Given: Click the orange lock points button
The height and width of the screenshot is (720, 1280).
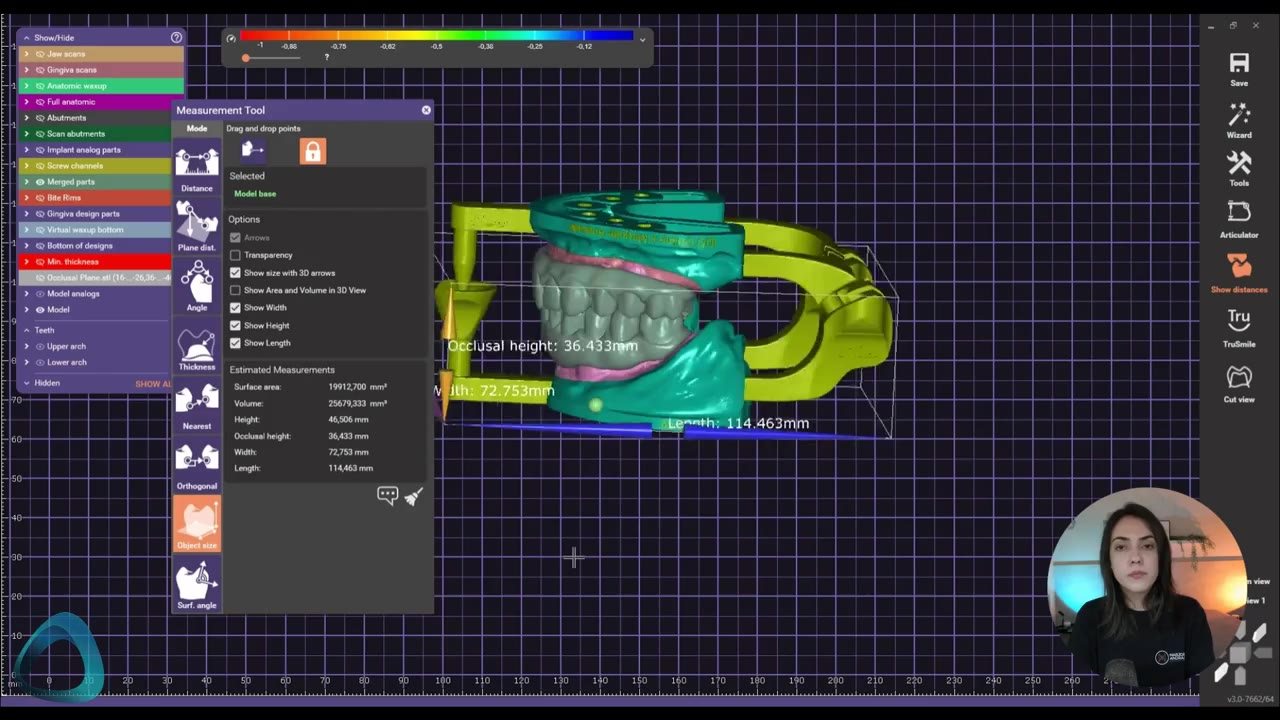Looking at the screenshot, I should pyautogui.click(x=313, y=151).
